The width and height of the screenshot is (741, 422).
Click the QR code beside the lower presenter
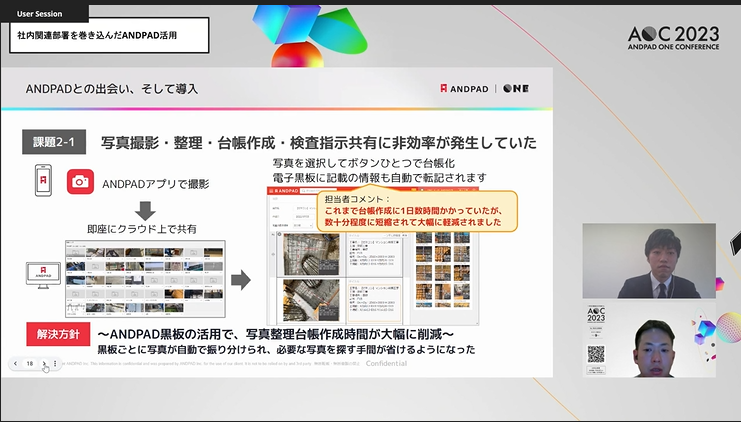(x=596, y=354)
